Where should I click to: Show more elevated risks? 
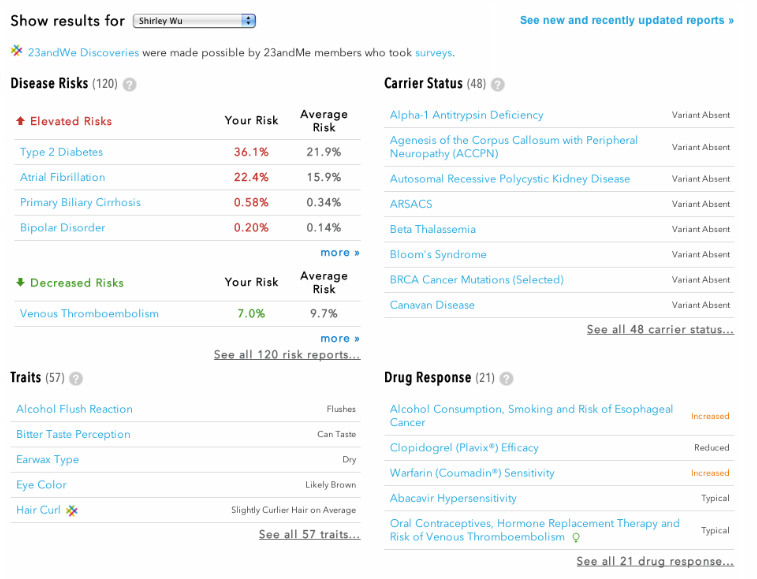tap(340, 253)
